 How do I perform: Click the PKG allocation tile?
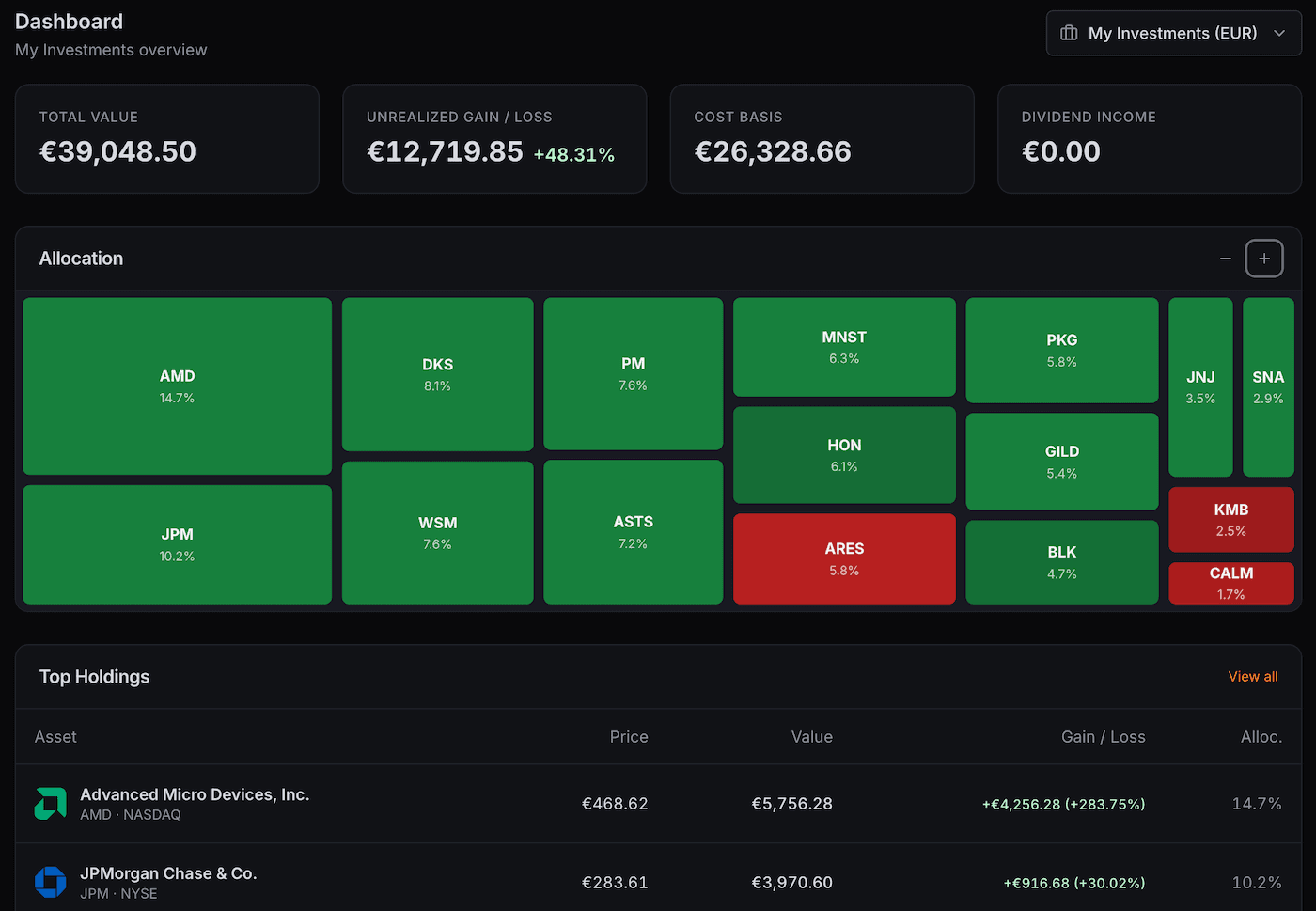coord(1062,350)
